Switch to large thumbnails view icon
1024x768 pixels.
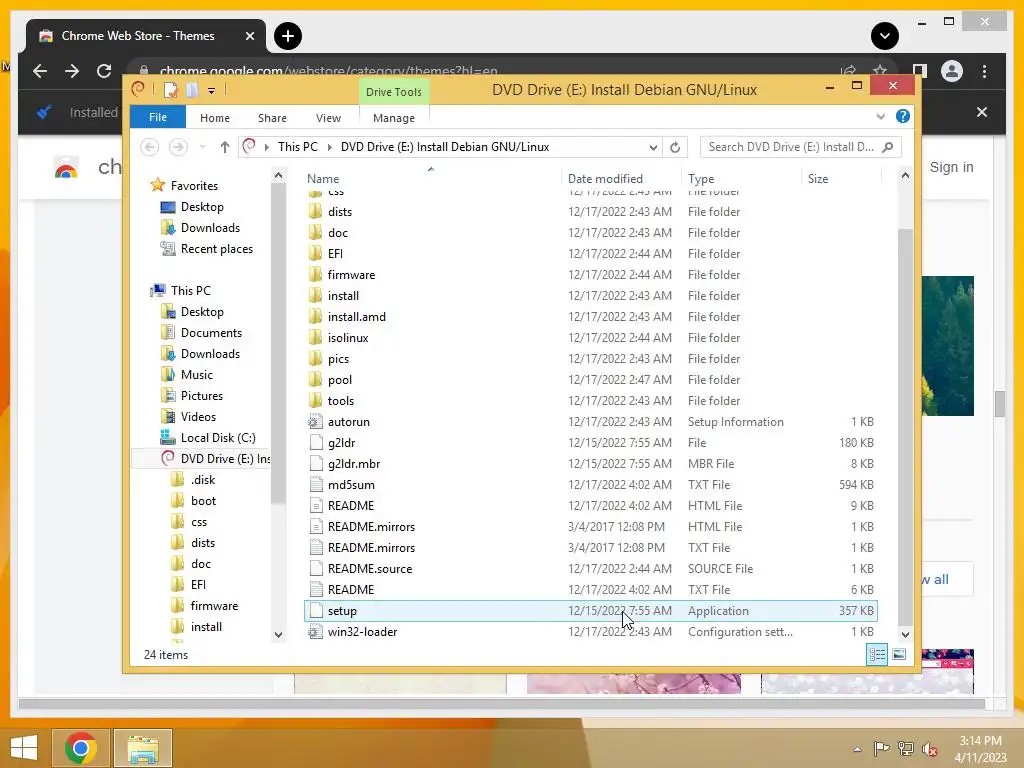[x=899, y=654]
